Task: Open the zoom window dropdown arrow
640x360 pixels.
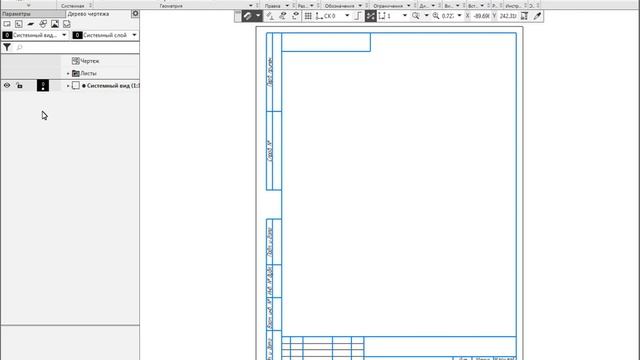Action: point(426,16)
